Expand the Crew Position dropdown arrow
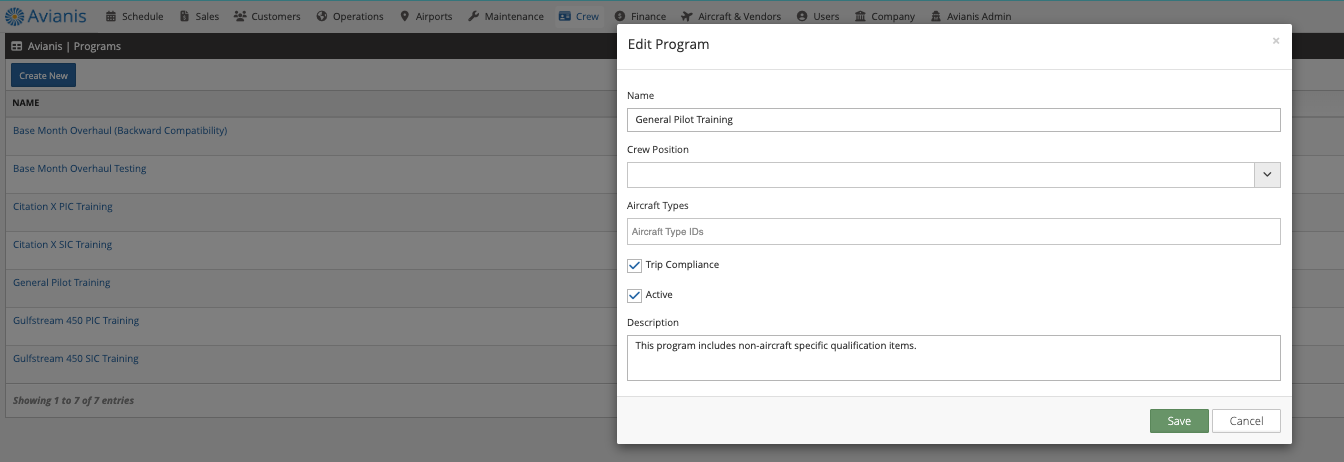1344x462 pixels. click(x=1267, y=174)
